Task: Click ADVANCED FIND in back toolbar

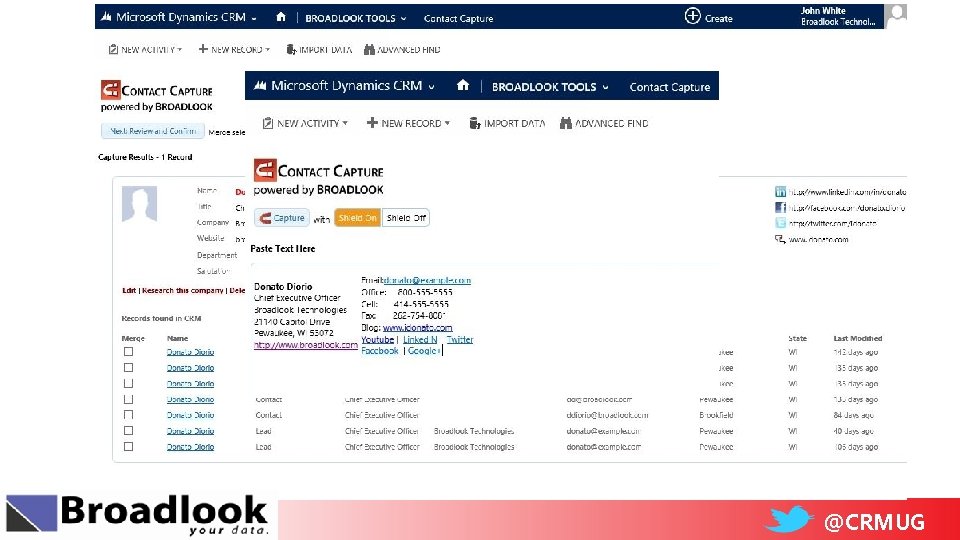Action: tap(402, 50)
